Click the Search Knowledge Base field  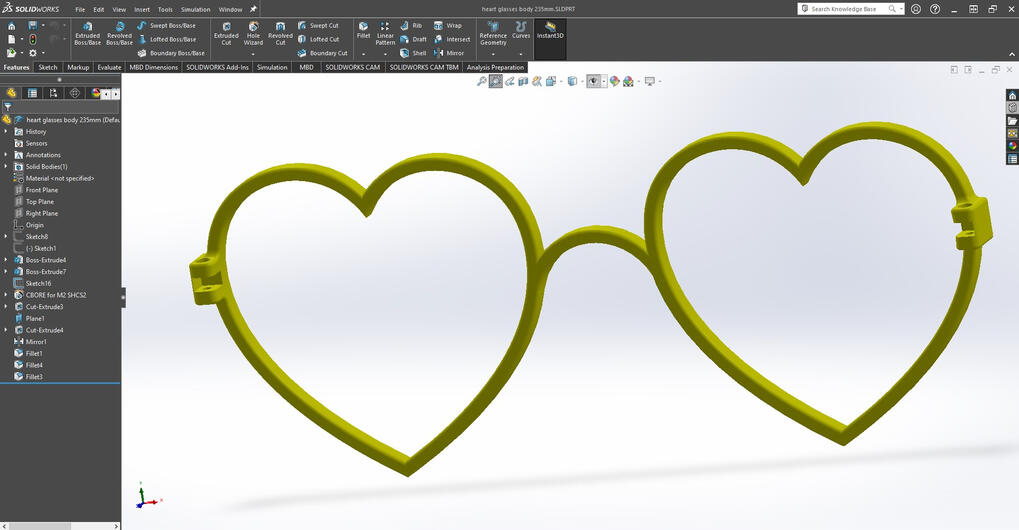click(x=850, y=9)
